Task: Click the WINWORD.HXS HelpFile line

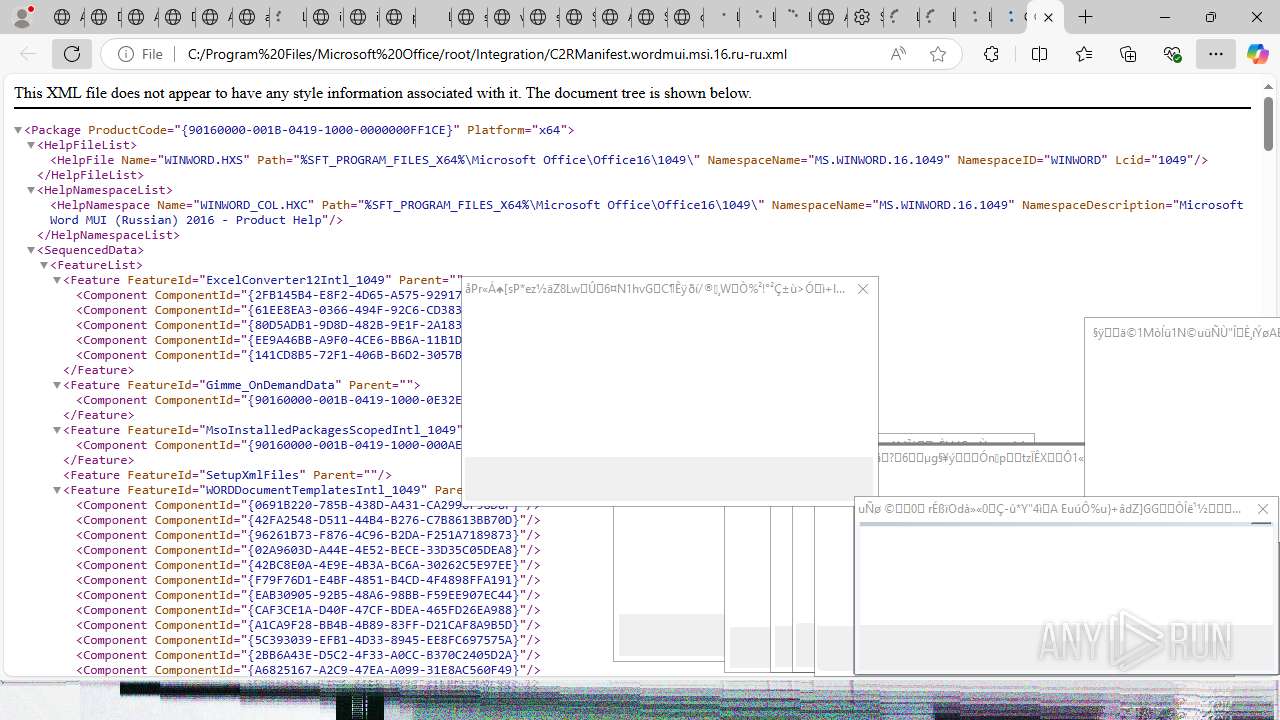Action: point(629,160)
